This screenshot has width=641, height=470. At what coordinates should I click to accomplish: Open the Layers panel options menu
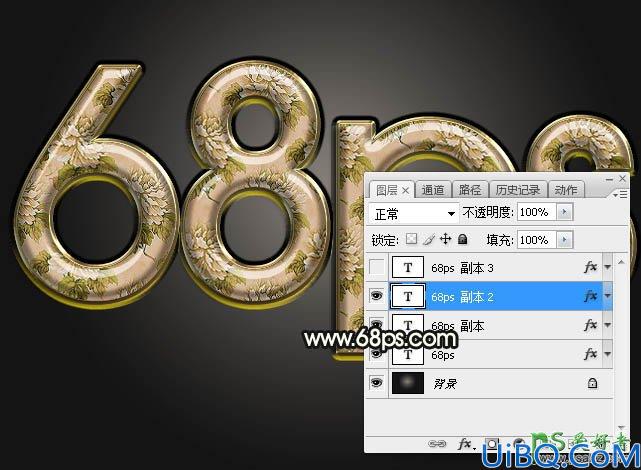(620, 195)
